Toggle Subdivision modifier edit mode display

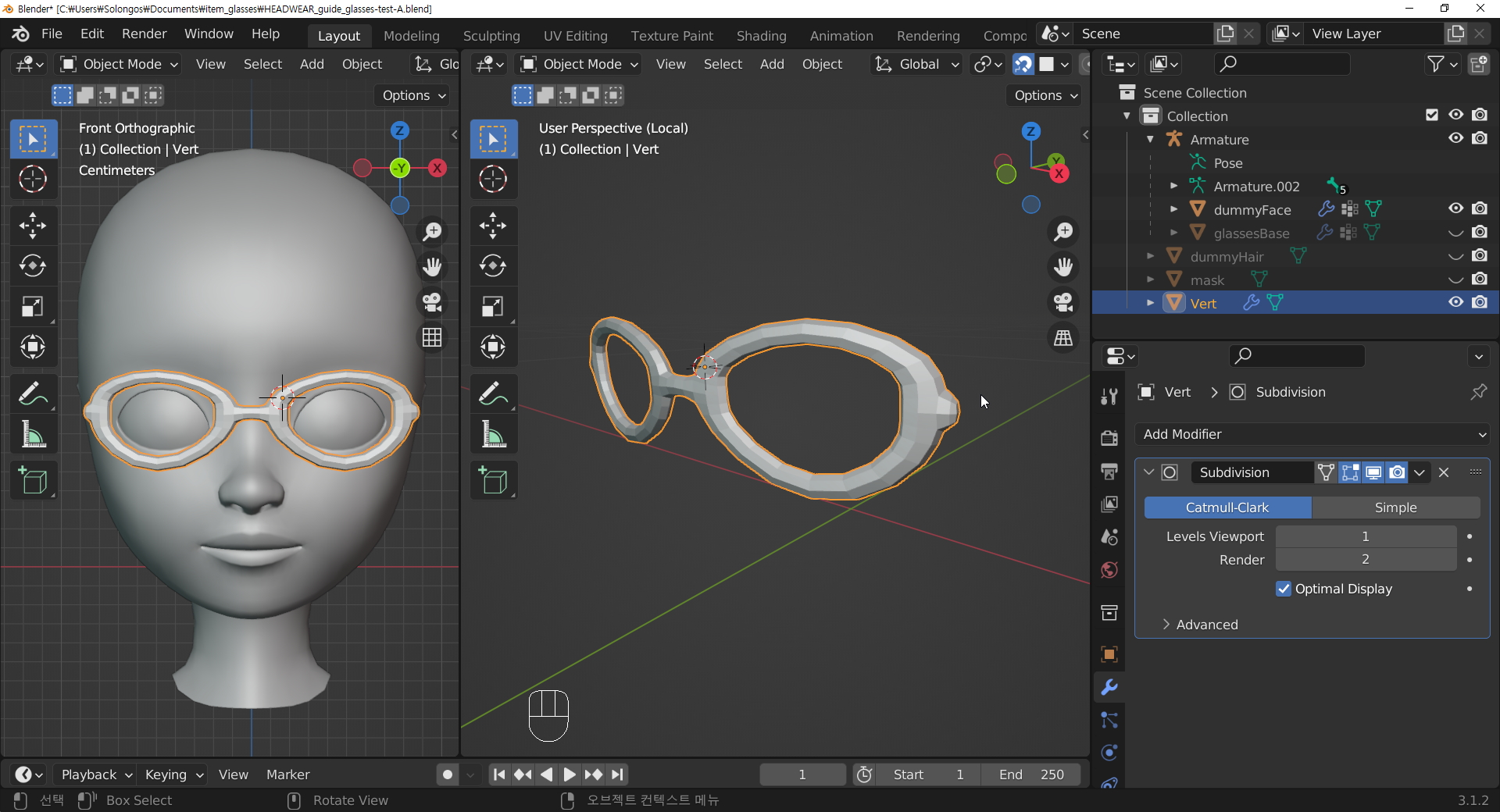pyautogui.click(x=1350, y=472)
